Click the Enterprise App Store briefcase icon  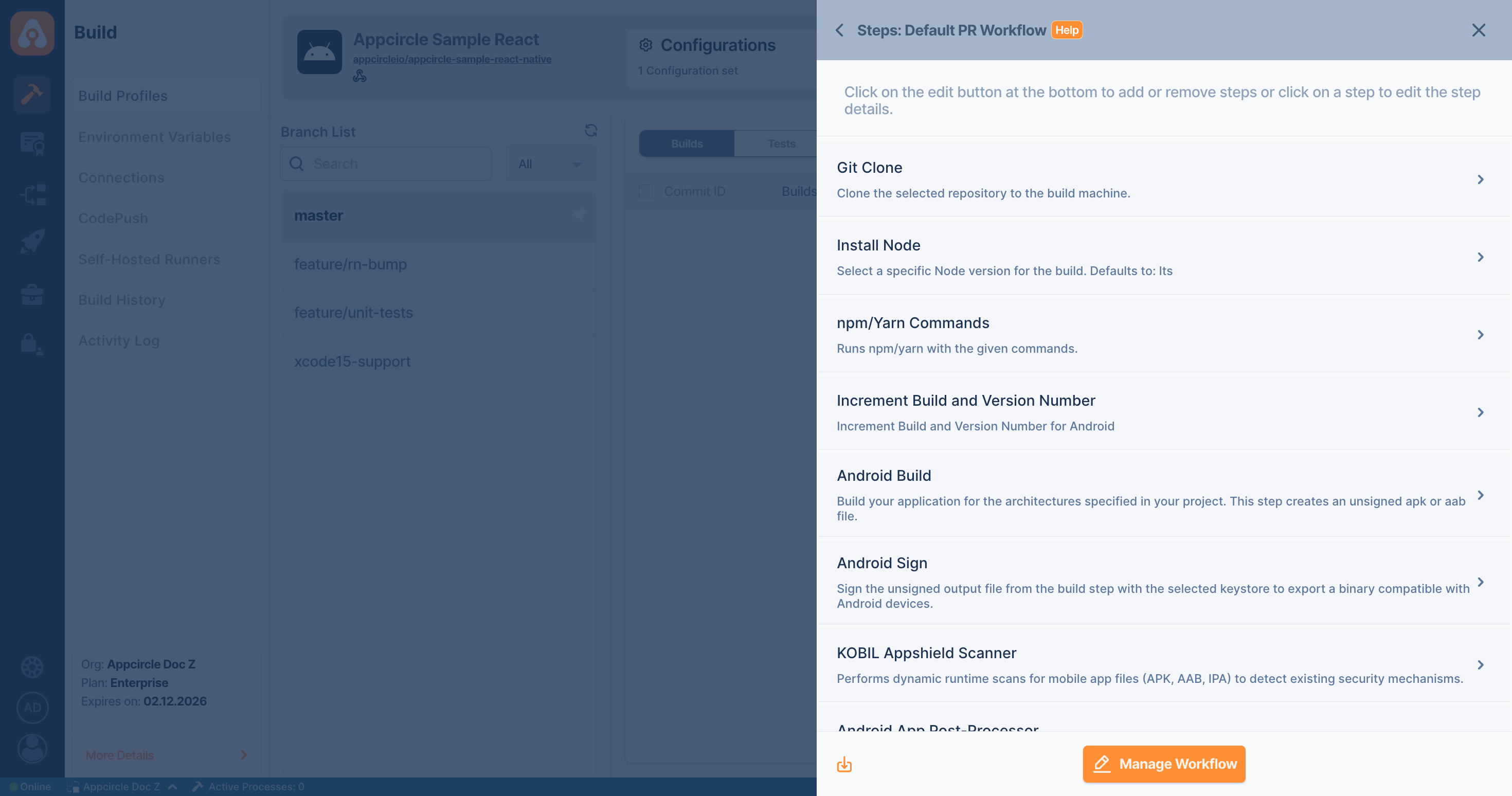32,294
